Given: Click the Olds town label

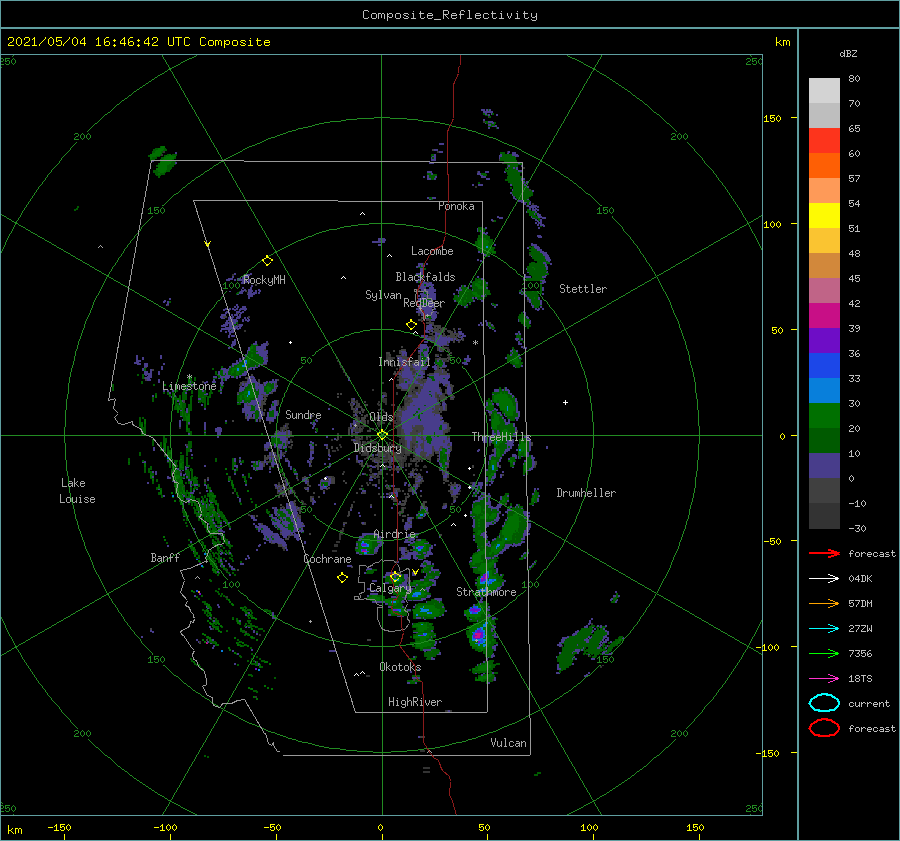Looking at the screenshot, I should click(x=381, y=417).
